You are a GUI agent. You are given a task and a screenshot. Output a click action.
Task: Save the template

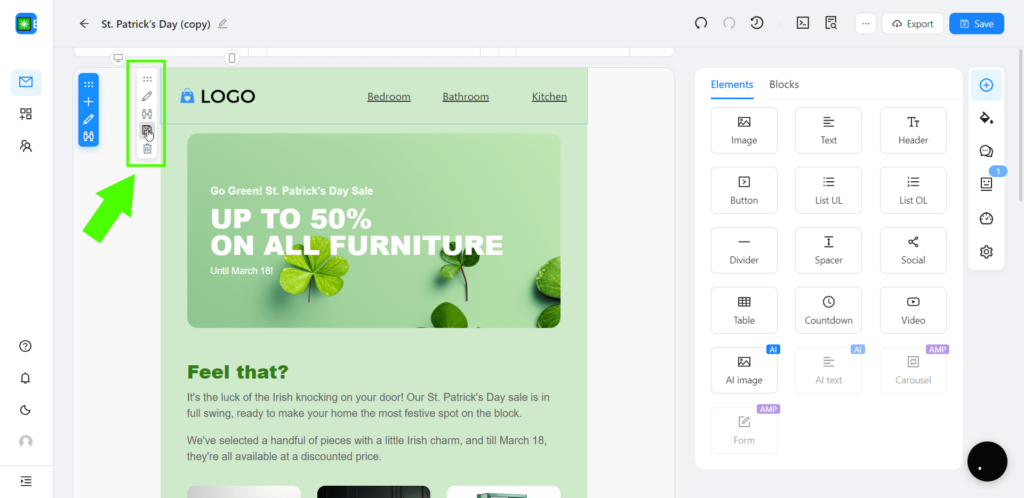click(976, 23)
